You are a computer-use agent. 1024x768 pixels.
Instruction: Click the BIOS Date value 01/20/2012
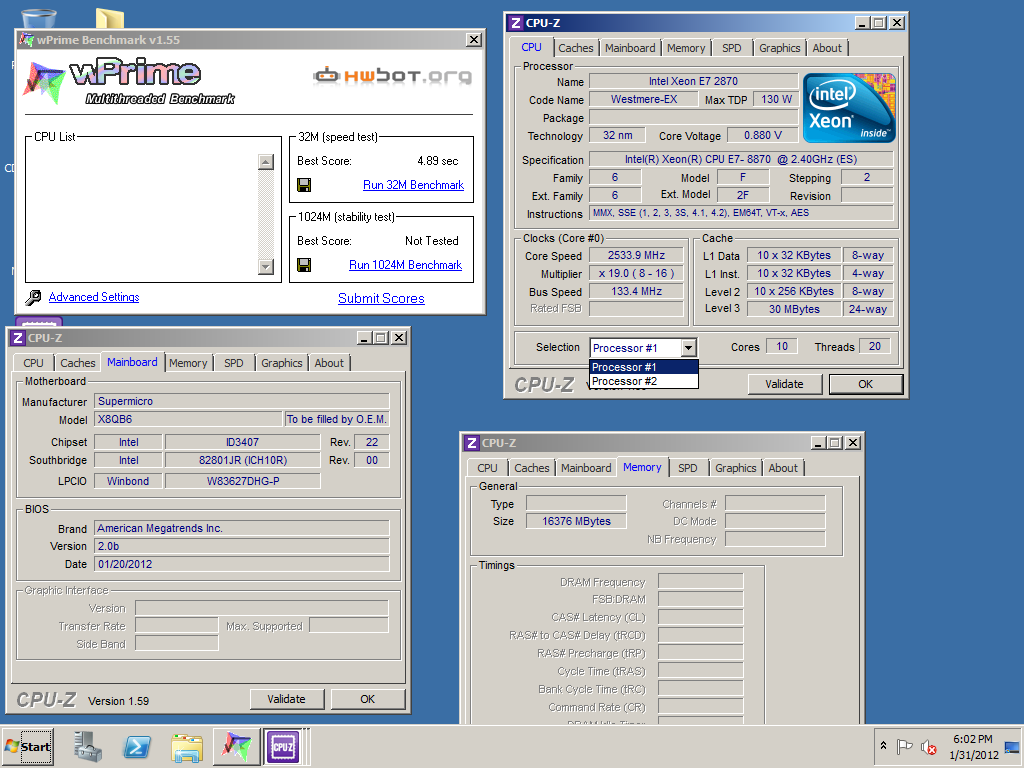(x=242, y=564)
